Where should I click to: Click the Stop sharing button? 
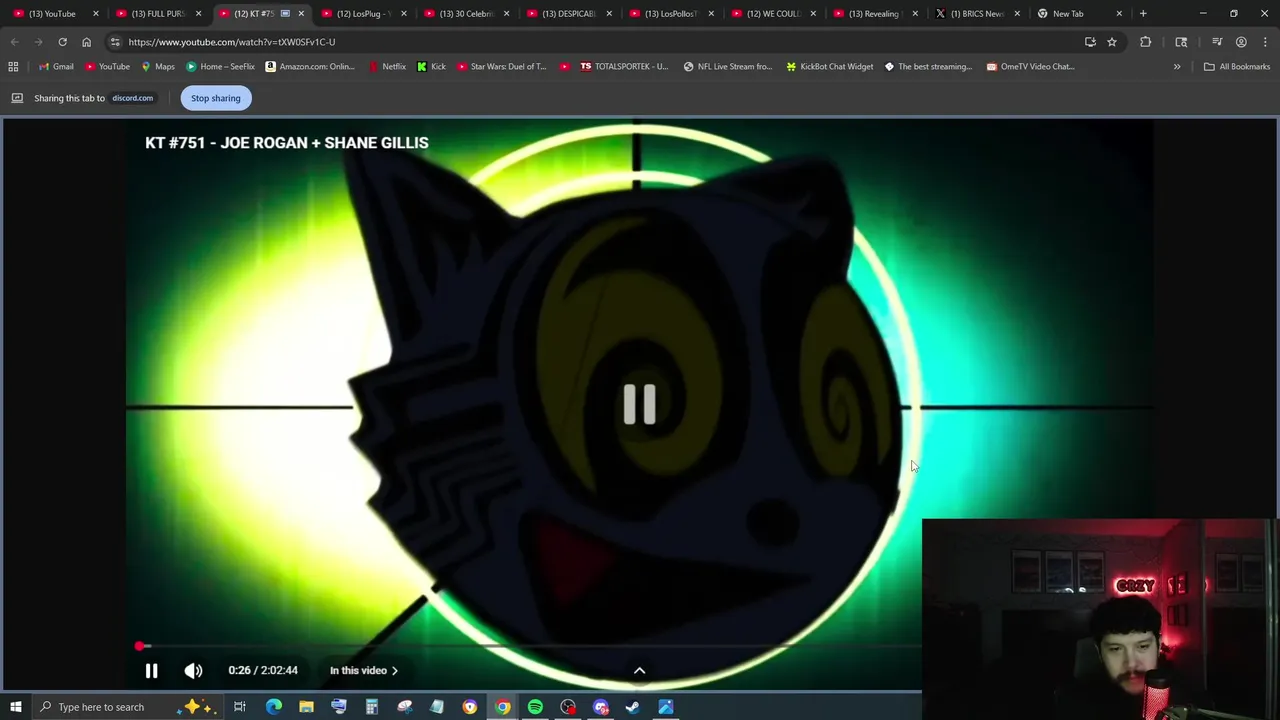tap(216, 98)
